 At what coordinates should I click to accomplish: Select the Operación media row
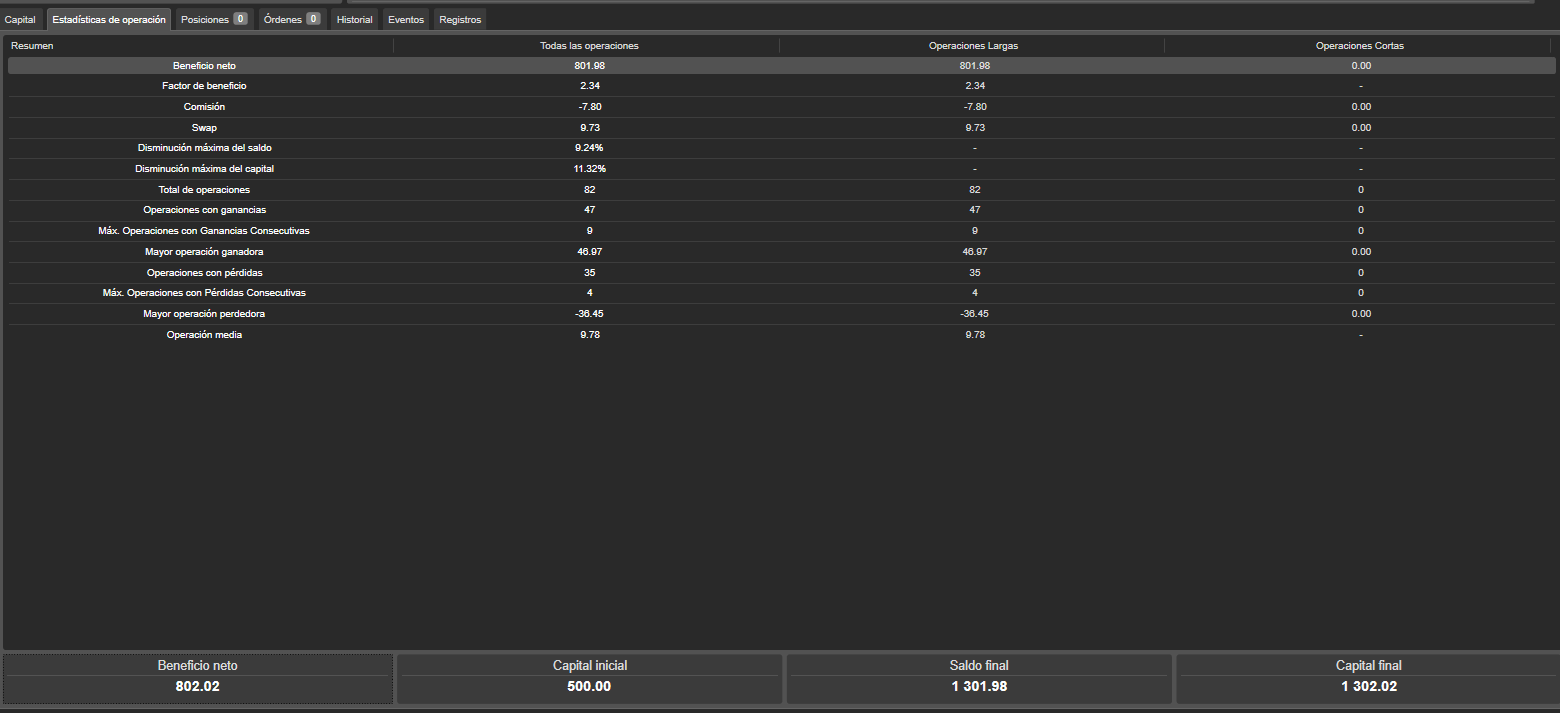tap(204, 335)
